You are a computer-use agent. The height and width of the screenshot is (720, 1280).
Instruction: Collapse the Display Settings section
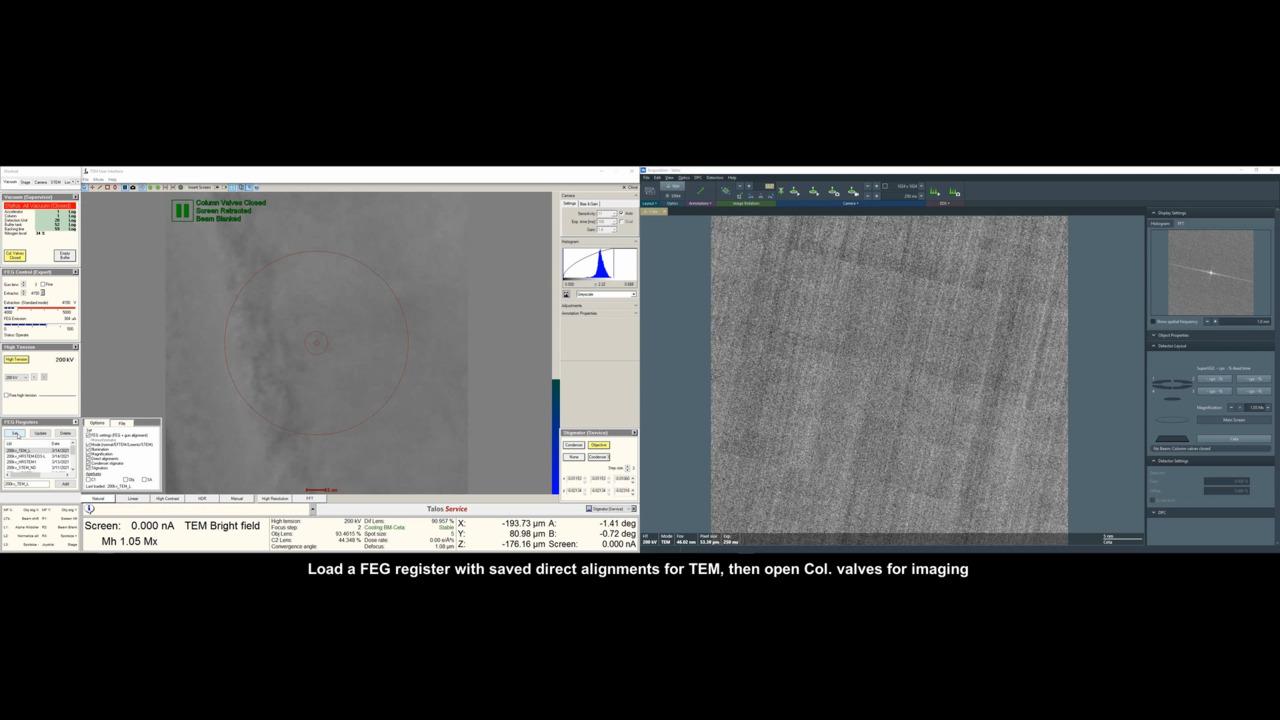pyautogui.click(x=1153, y=213)
